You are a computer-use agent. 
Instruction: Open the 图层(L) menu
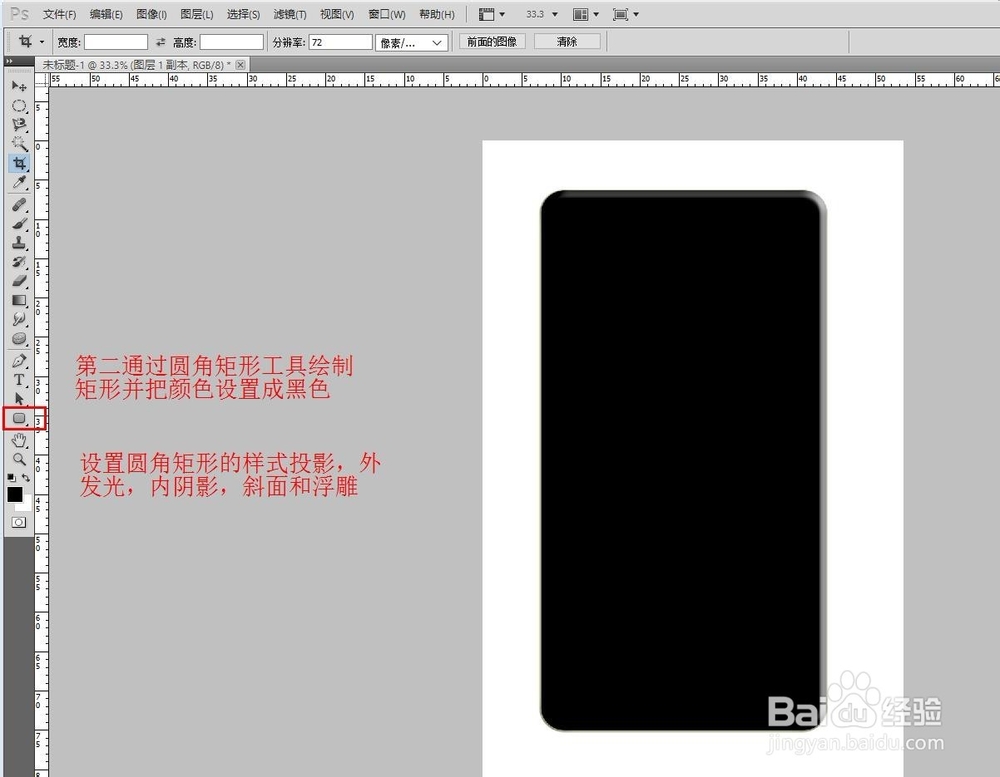click(196, 14)
